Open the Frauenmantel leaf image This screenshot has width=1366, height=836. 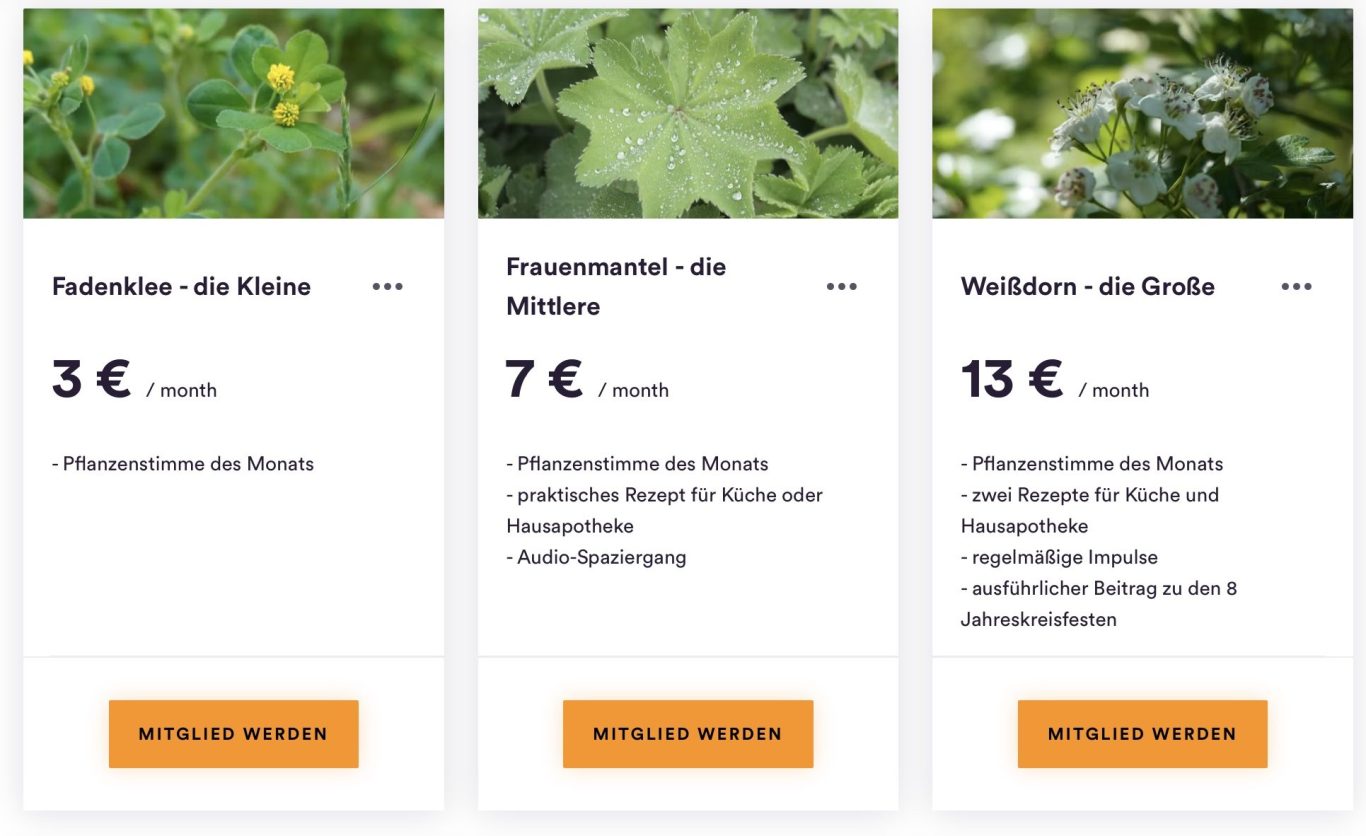click(x=688, y=114)
